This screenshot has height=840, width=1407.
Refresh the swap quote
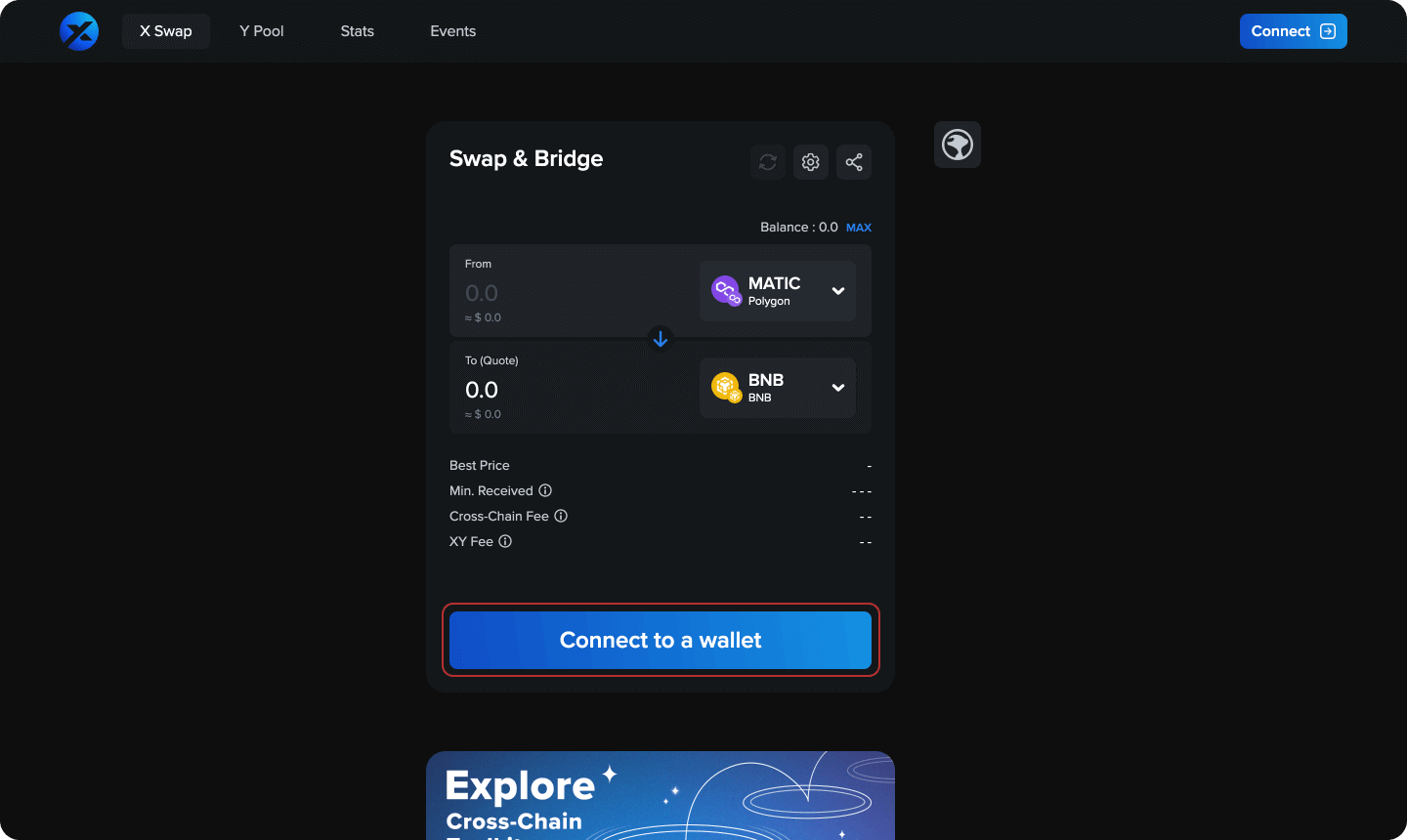click(x=768, y=162)
